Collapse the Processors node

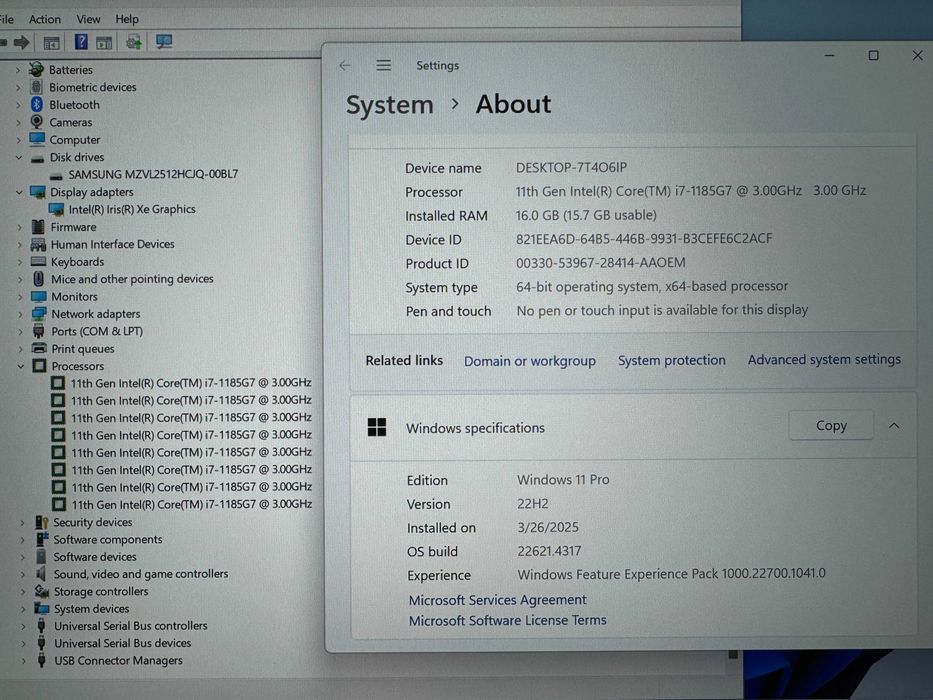click(x=21, y=366)
